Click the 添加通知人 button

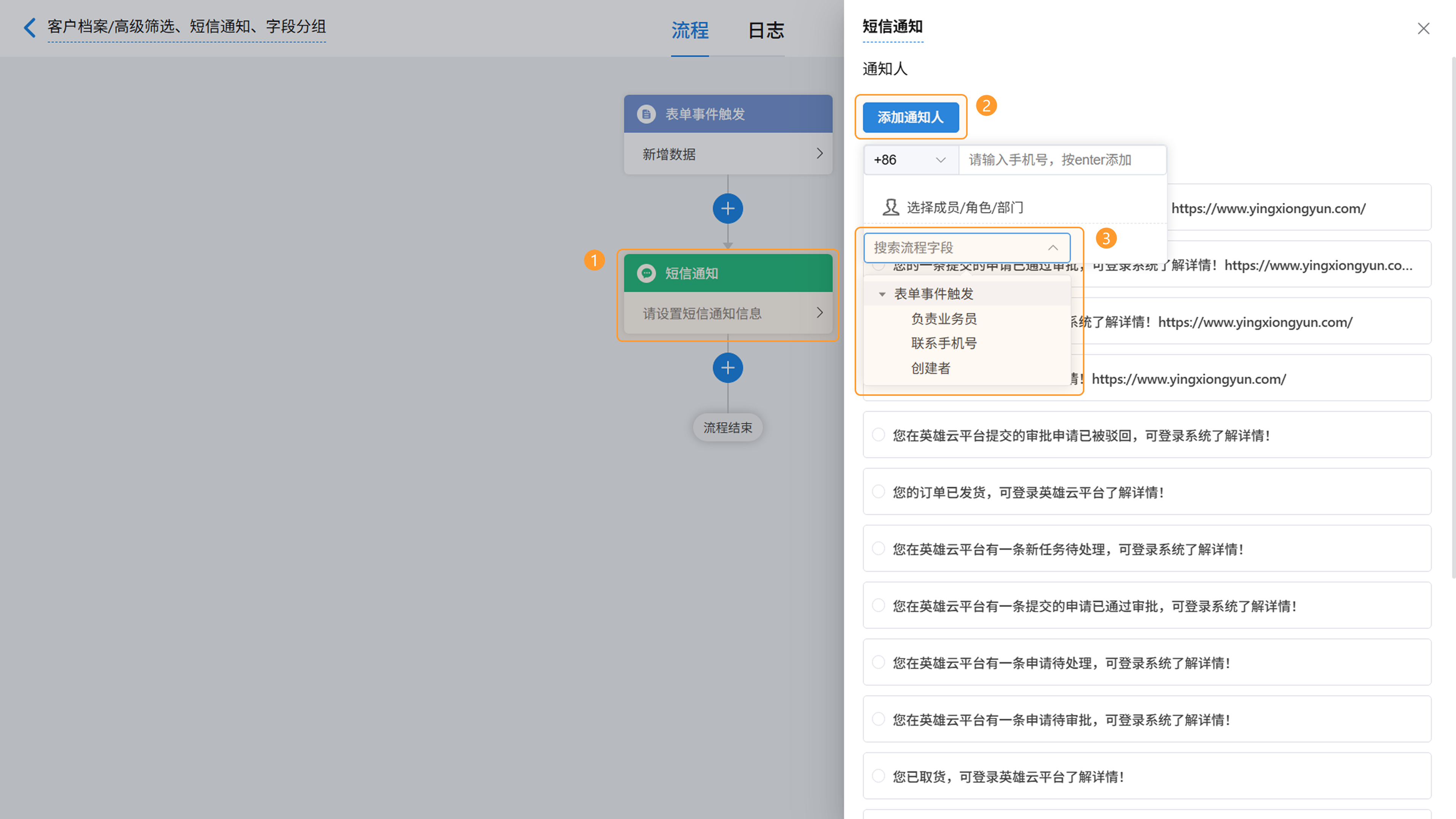[x=910, y=117]
